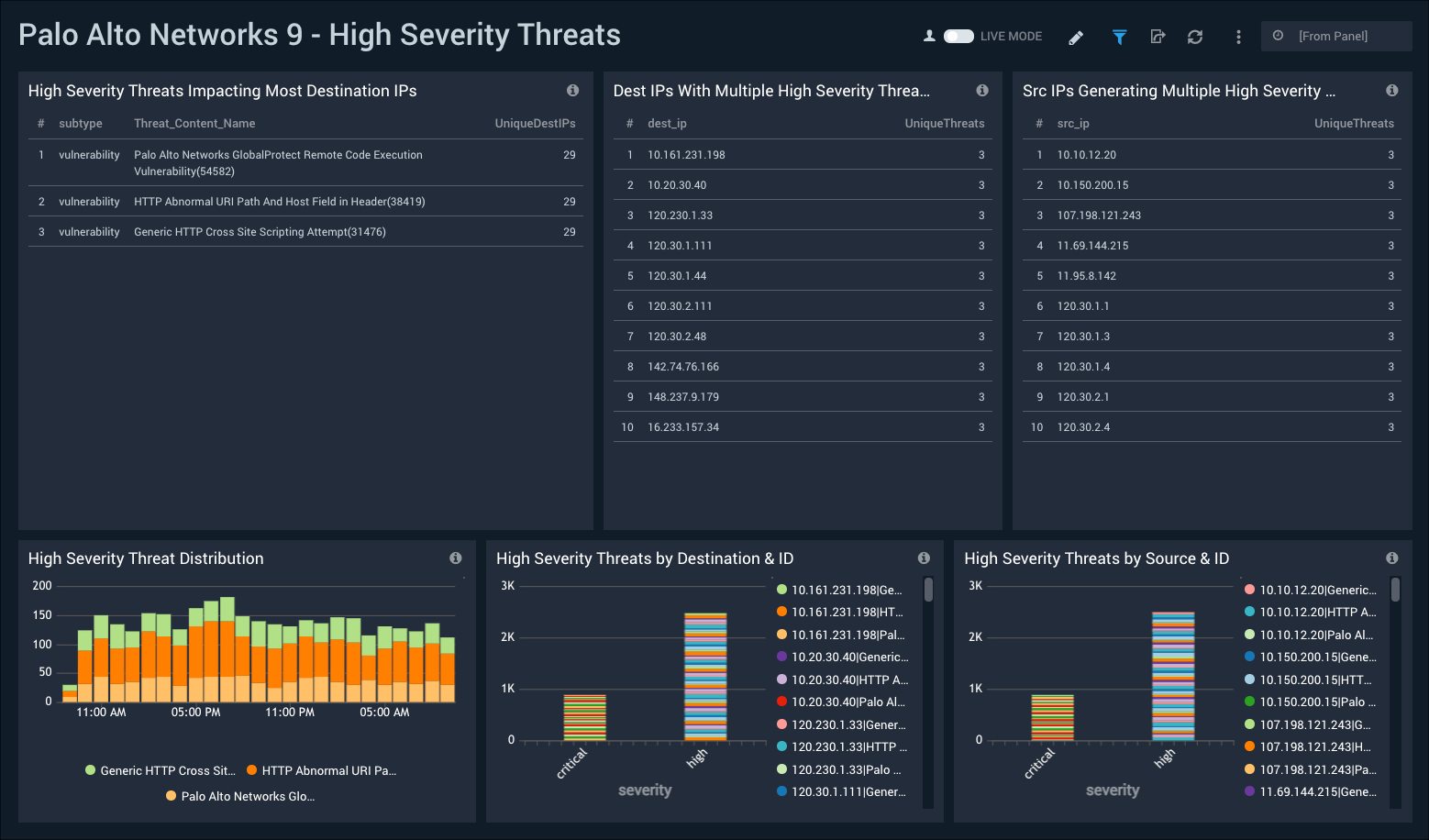Image resolution: width=1429 pixels, height=840 pixels.
Task: Select dest IP 10.161.231.198 in the table
Action: 684,154
